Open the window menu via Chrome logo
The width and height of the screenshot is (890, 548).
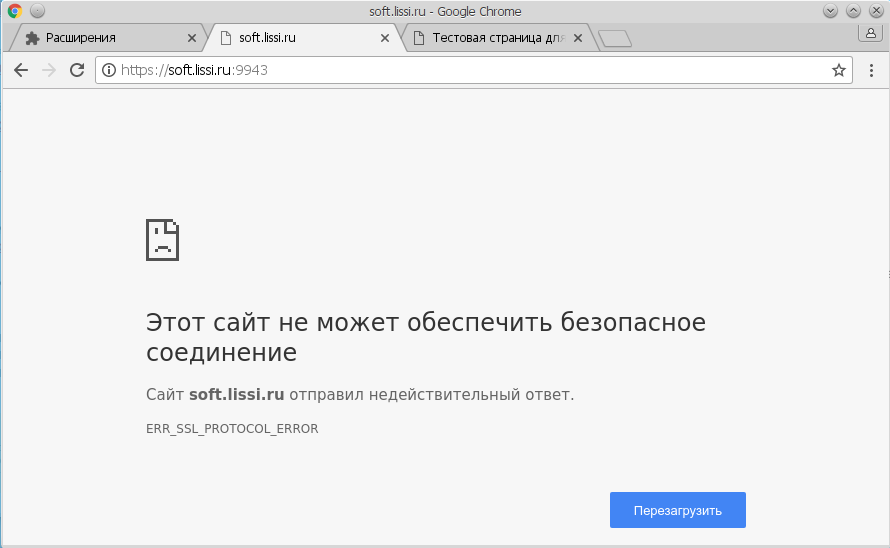[x=15, y=11]
